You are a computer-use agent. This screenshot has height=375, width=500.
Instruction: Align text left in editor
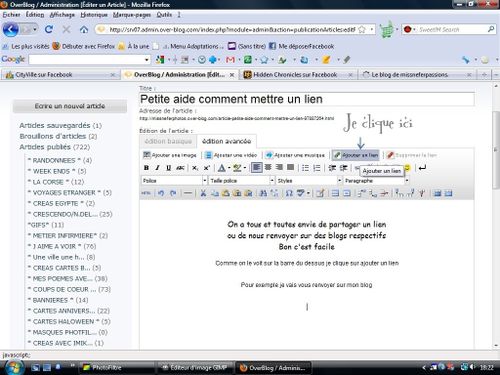(256, 167)
